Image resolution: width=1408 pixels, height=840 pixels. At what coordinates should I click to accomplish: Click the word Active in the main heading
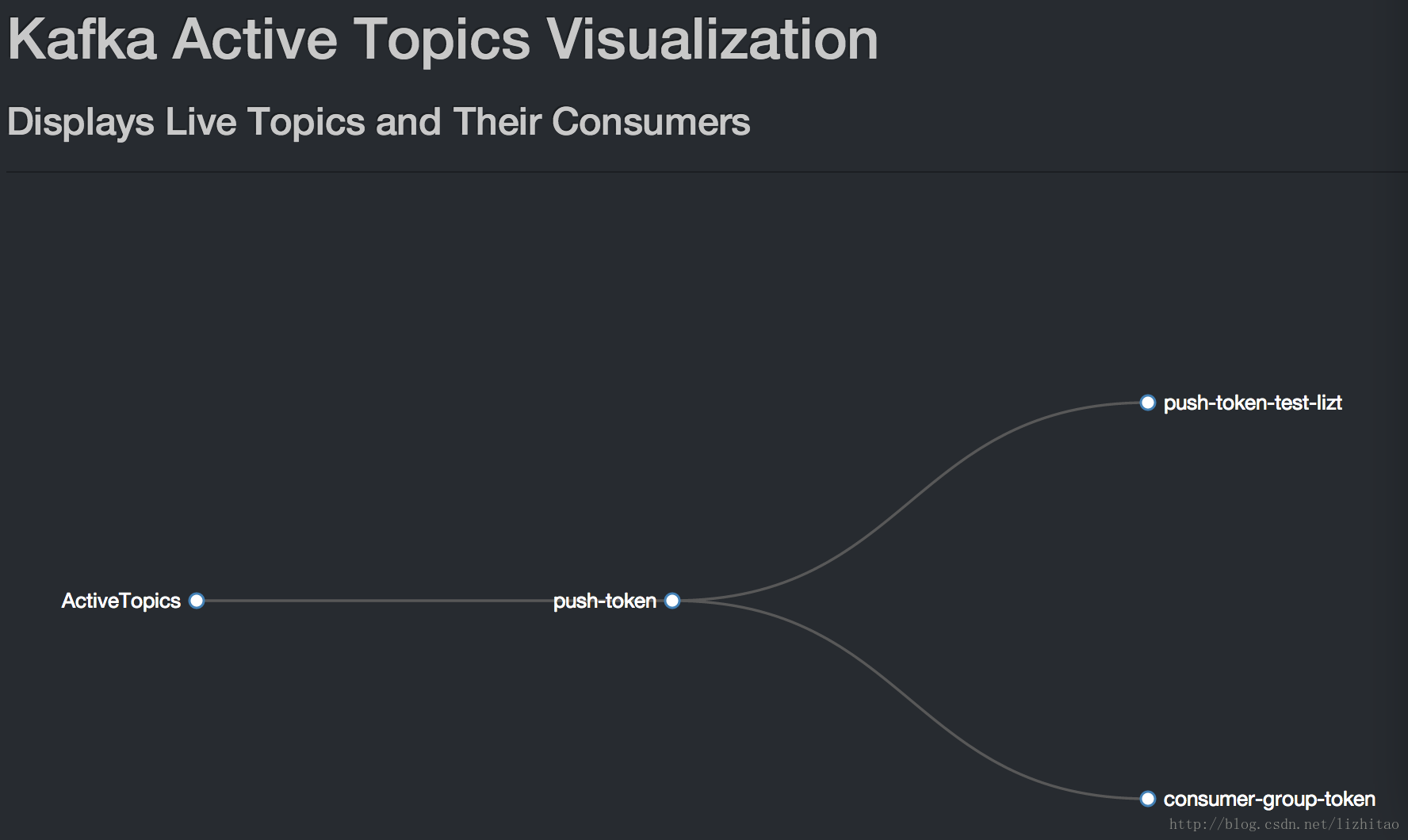click(255, 38)
